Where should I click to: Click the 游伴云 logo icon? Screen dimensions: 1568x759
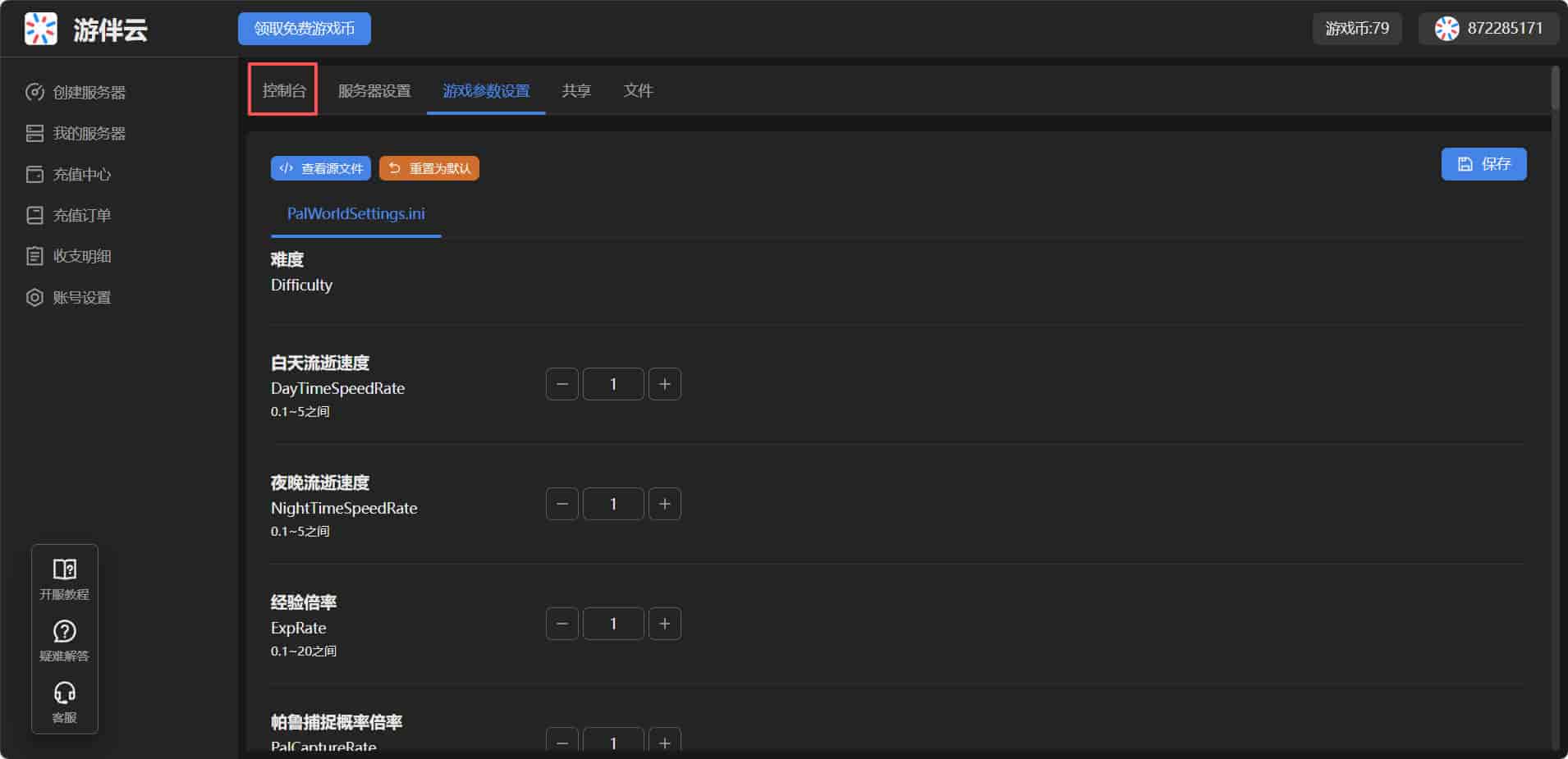40,29
